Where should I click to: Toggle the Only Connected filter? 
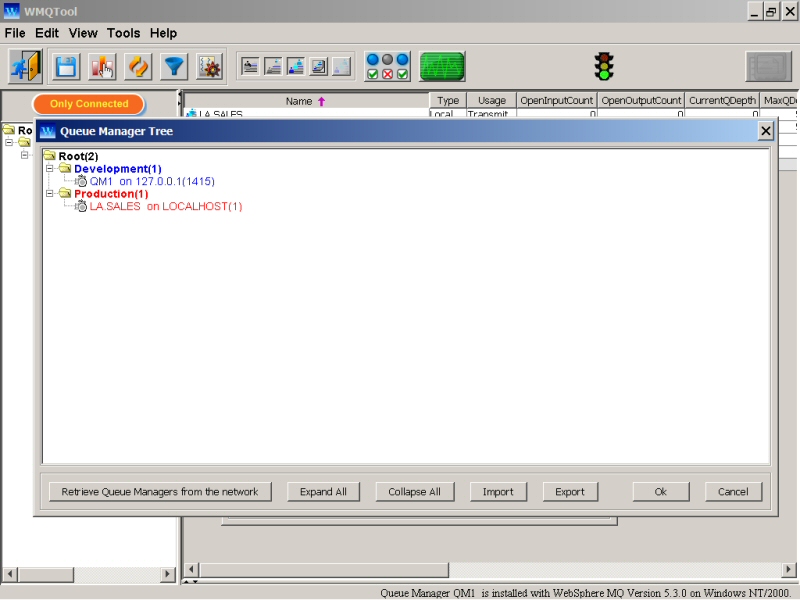click(x=89, y=104)
